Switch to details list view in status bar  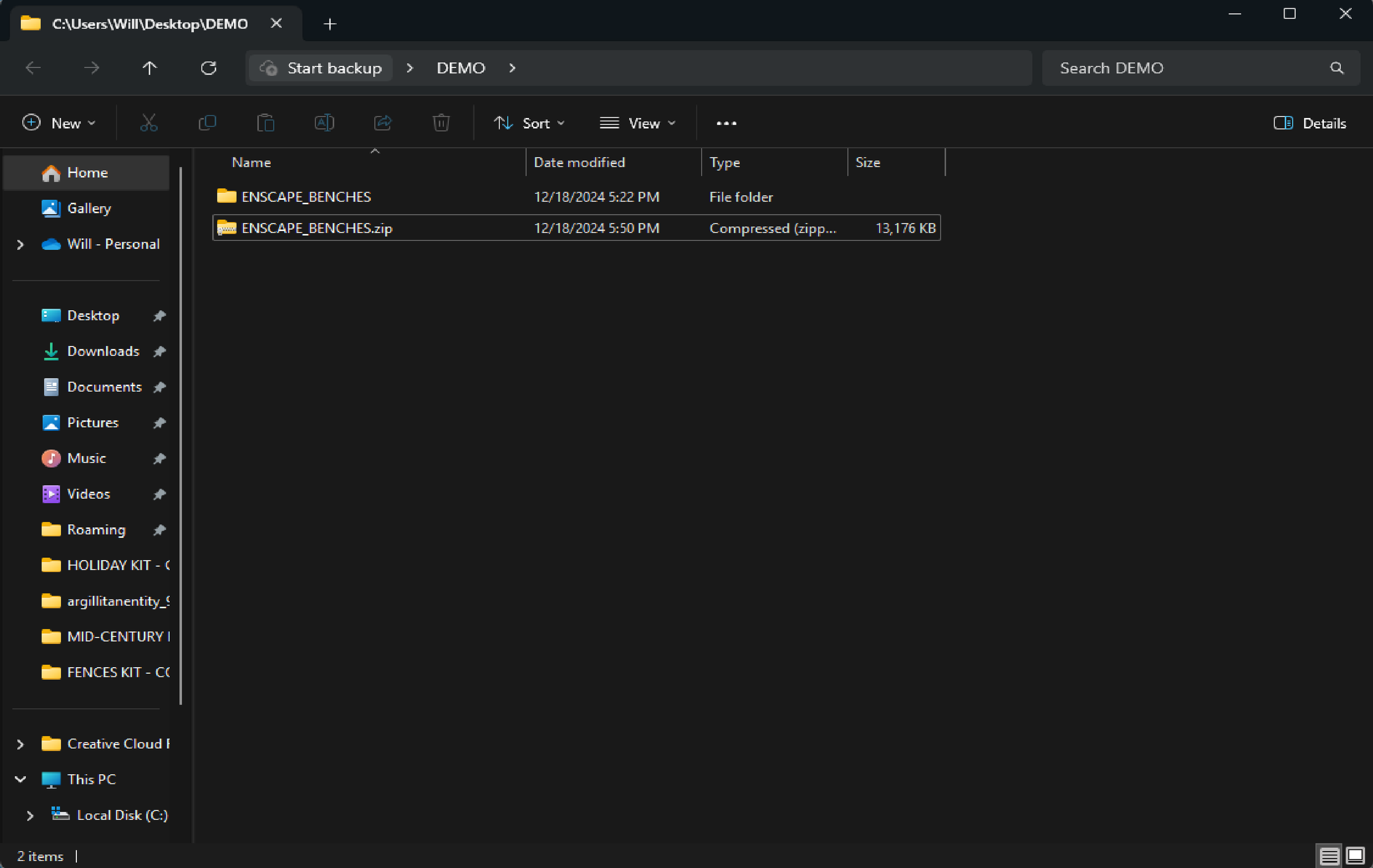point(1329,855)
